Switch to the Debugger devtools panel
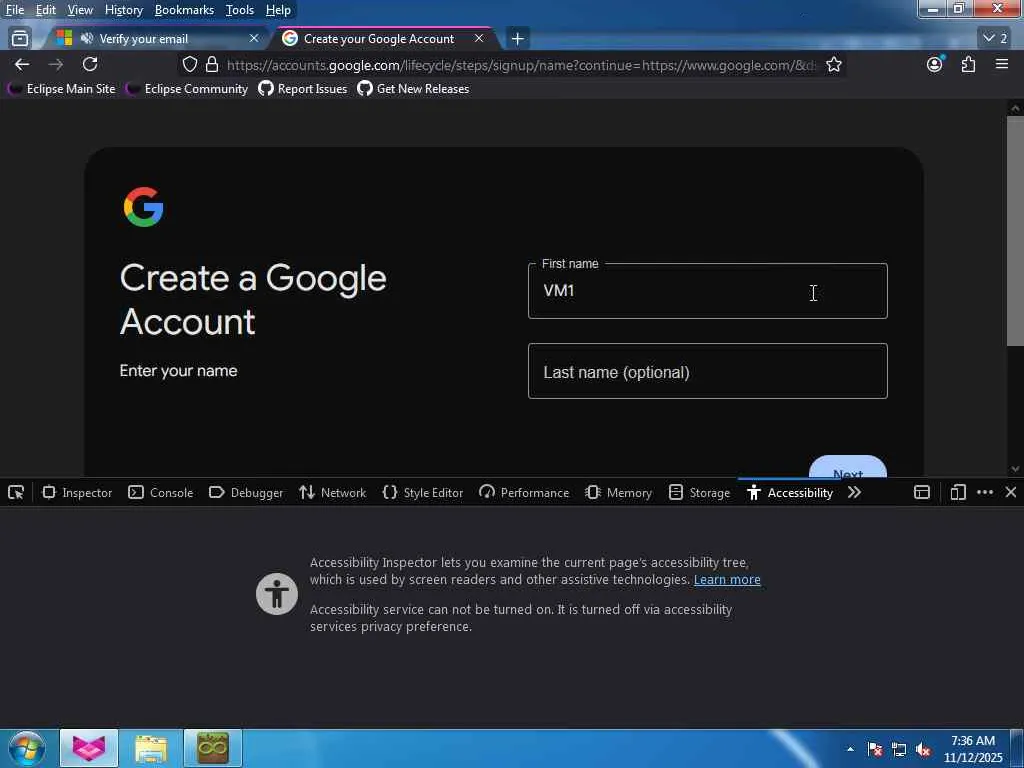 coord(246,492)
